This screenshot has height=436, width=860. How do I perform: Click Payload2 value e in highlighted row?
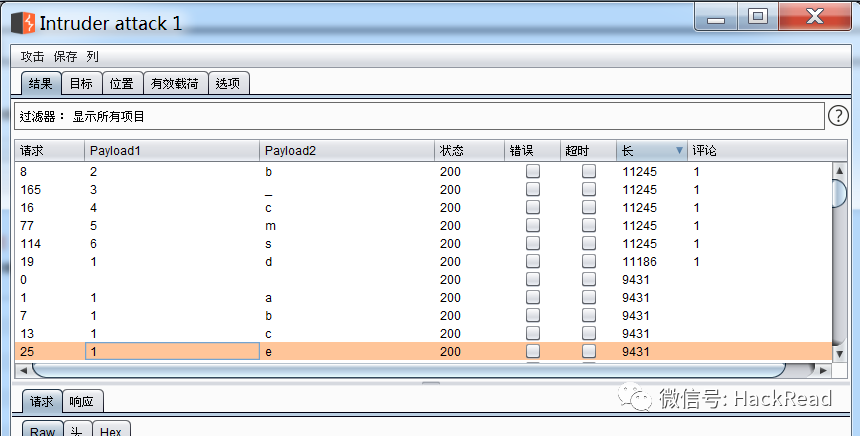click(268, 352)
